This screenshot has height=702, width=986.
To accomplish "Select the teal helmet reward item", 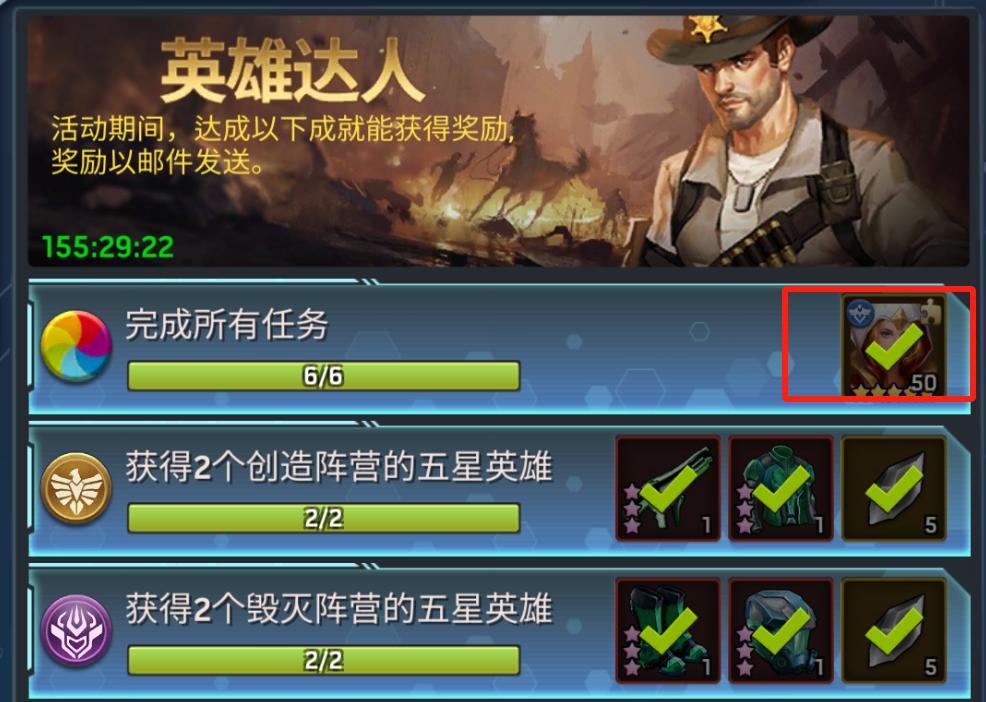I will [781, 630].
